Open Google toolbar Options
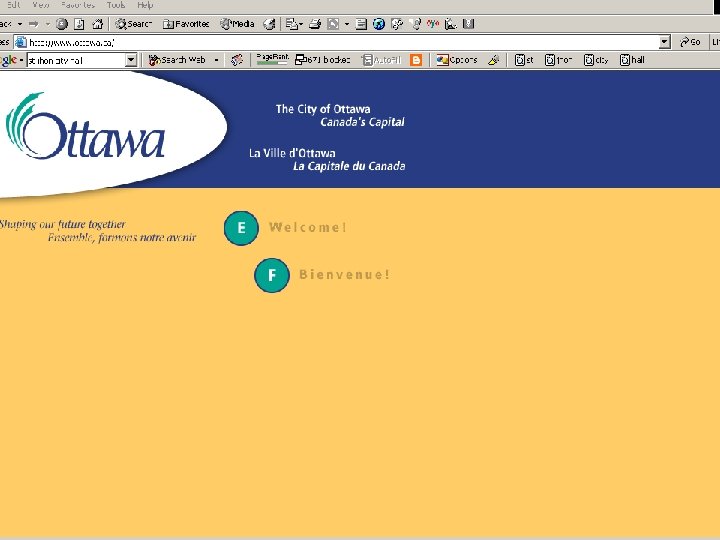Screen dimensions: 720x540 tap(457, 60)
